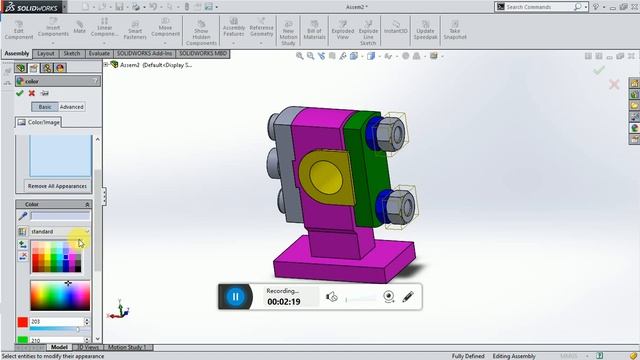Viewport: 640px width, 360px height.
Task: Click Remove All Appearances button
Action: tap(57, 186)
